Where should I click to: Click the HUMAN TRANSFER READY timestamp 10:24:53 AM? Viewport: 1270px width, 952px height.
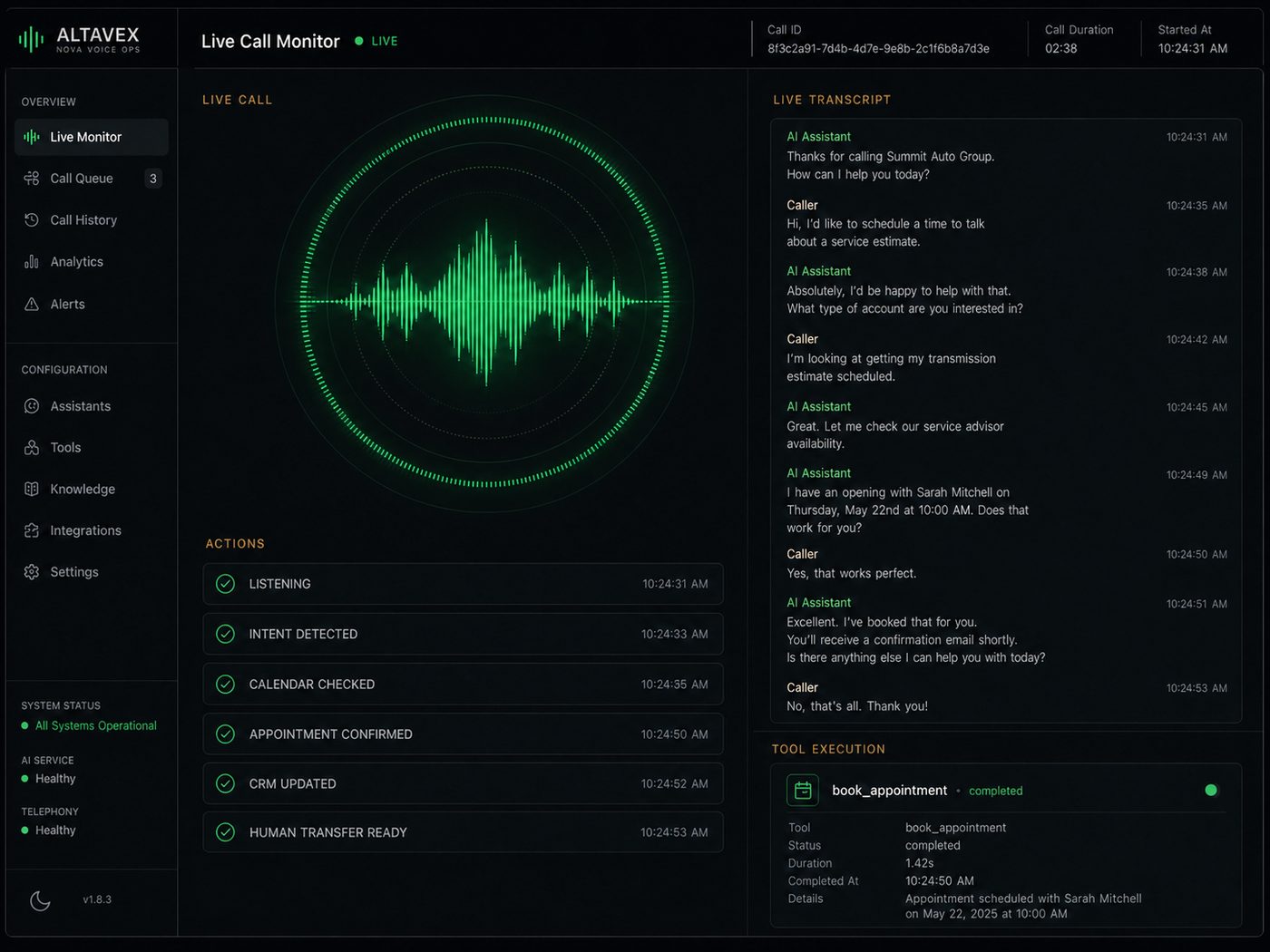point(674,832)
